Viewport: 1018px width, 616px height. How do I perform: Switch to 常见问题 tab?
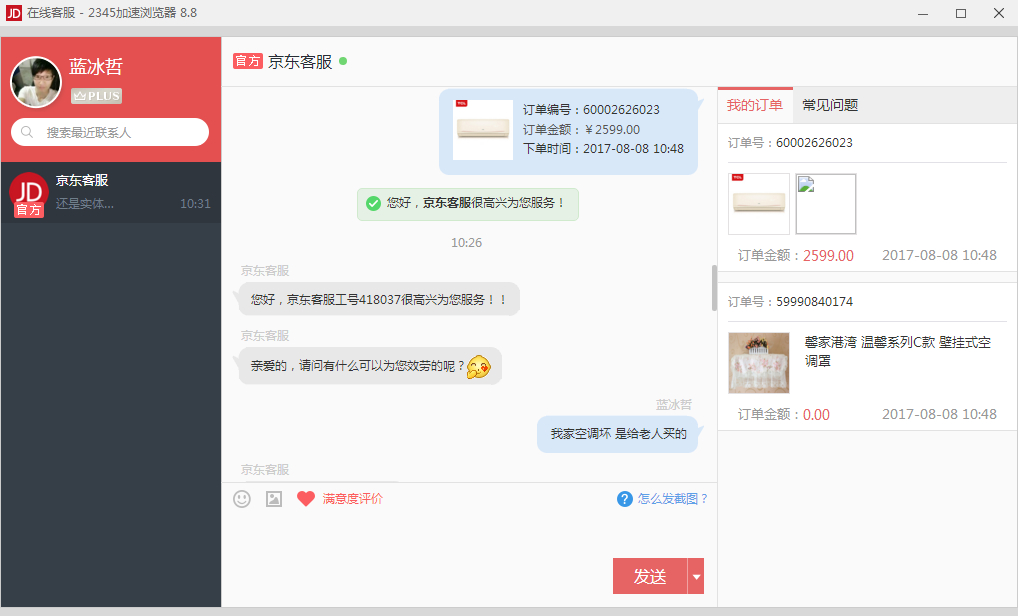[x=830, y=105]
